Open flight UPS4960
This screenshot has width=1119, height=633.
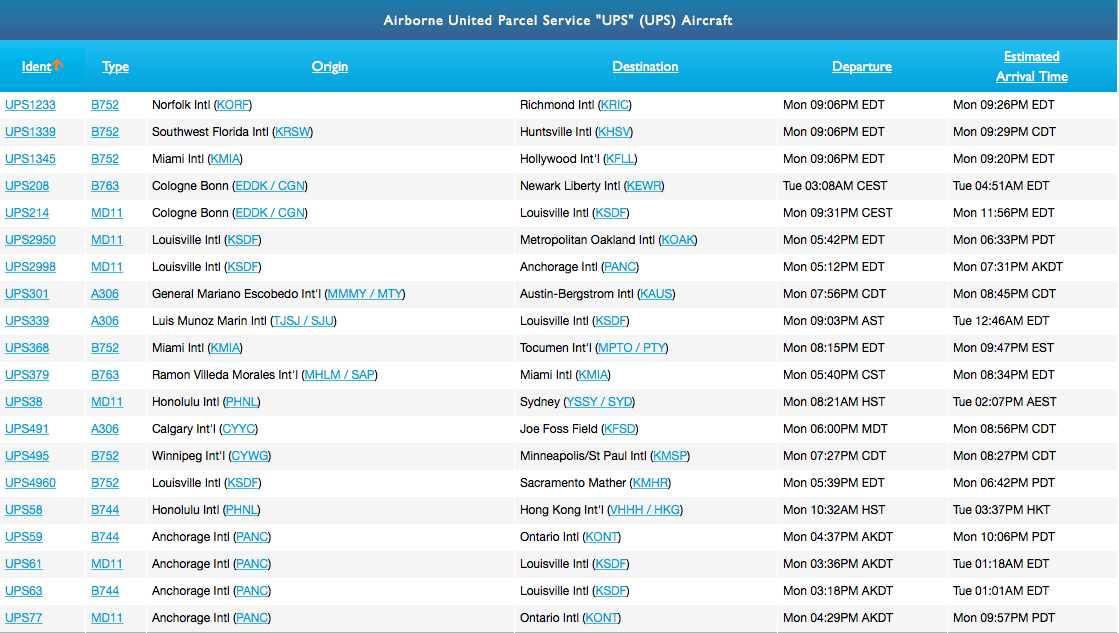click(30, 483)
